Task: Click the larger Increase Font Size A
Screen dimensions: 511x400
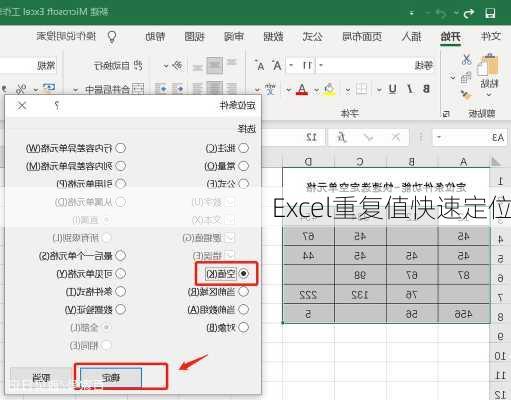Action: (x=277, y=65)
